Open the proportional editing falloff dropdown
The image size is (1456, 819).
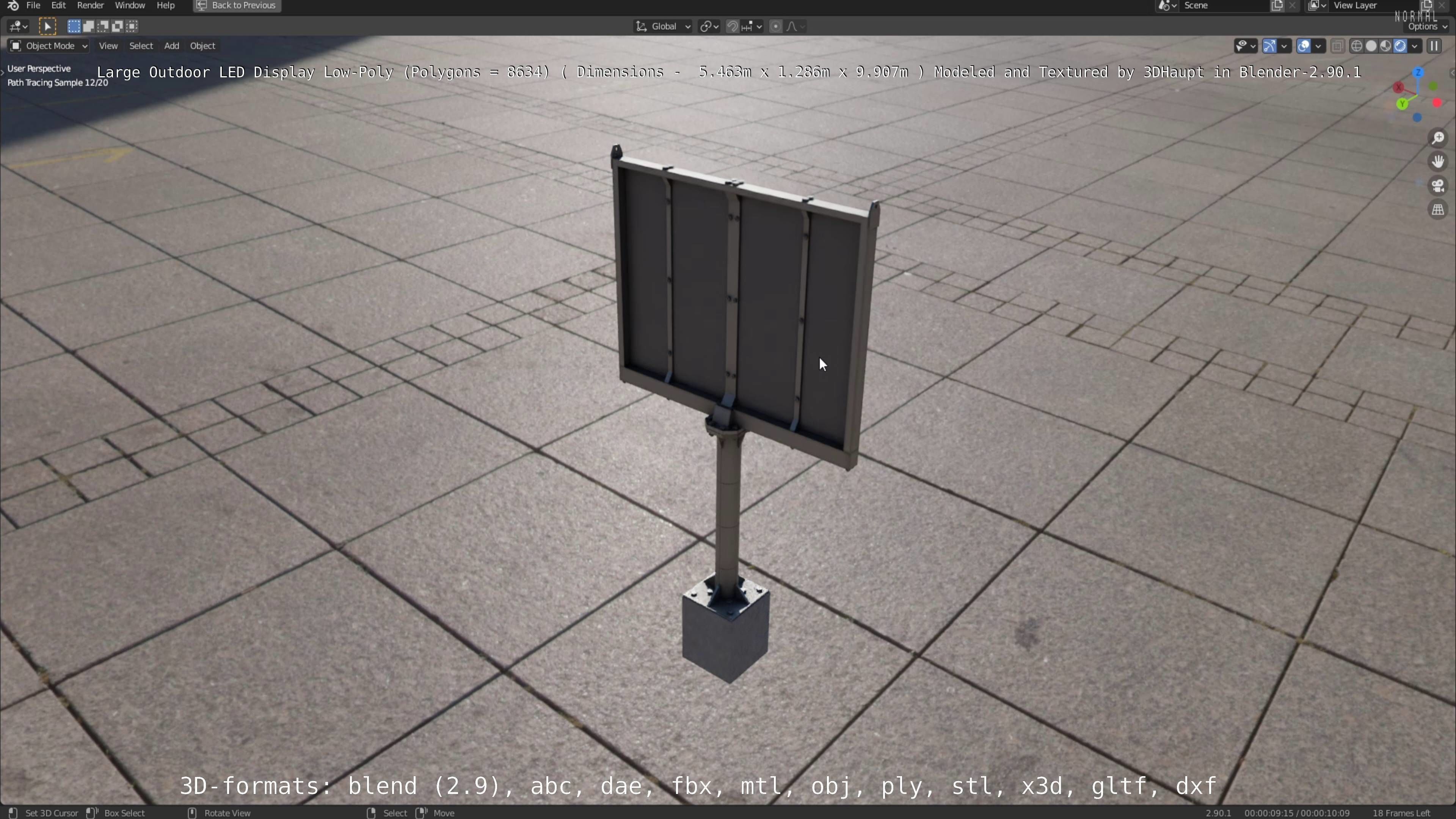(796, 26)
